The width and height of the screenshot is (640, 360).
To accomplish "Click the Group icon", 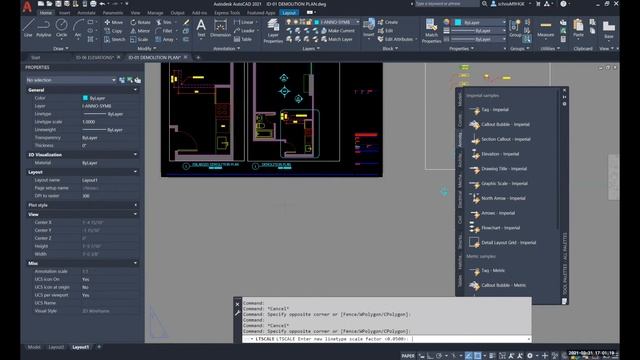I will (515, 28).
